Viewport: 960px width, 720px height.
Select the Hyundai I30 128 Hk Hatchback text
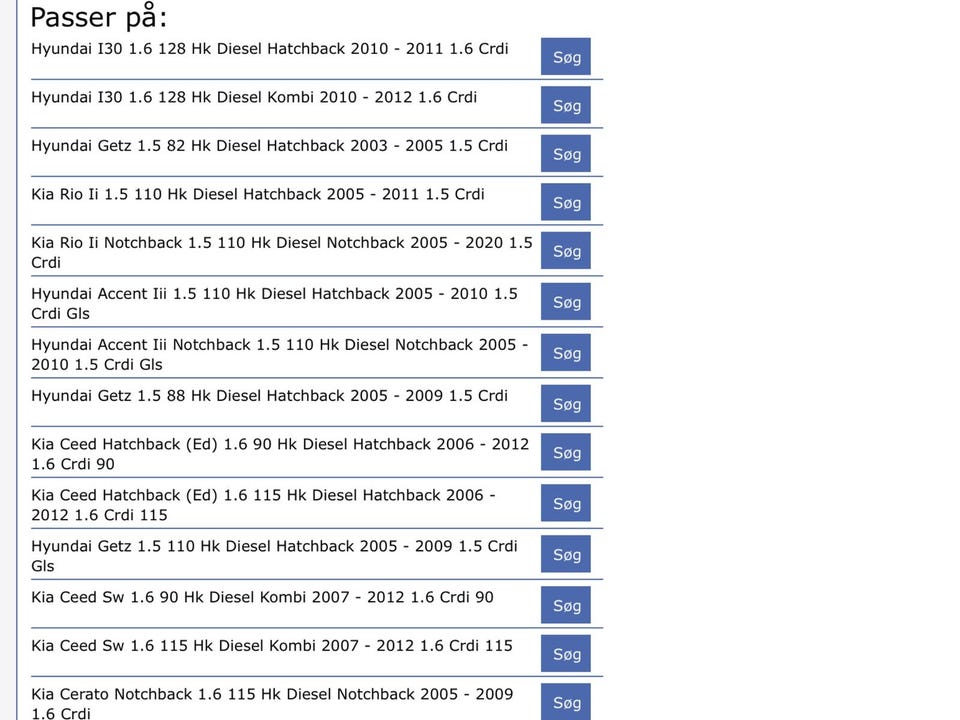click(269, 49)
